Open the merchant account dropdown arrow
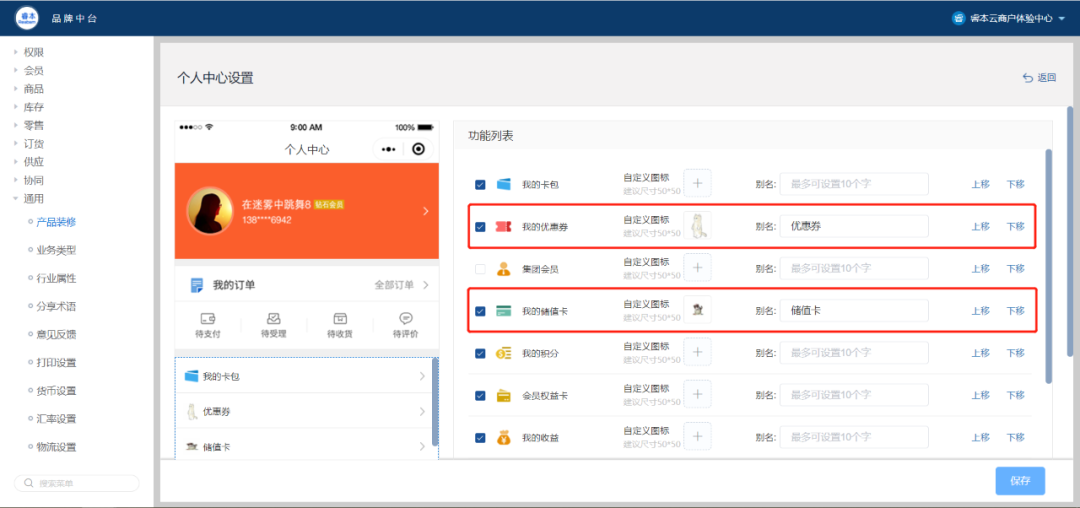Image resolution: width=1080 pixels, height=508 pixels. click(x=1061, y=19)
